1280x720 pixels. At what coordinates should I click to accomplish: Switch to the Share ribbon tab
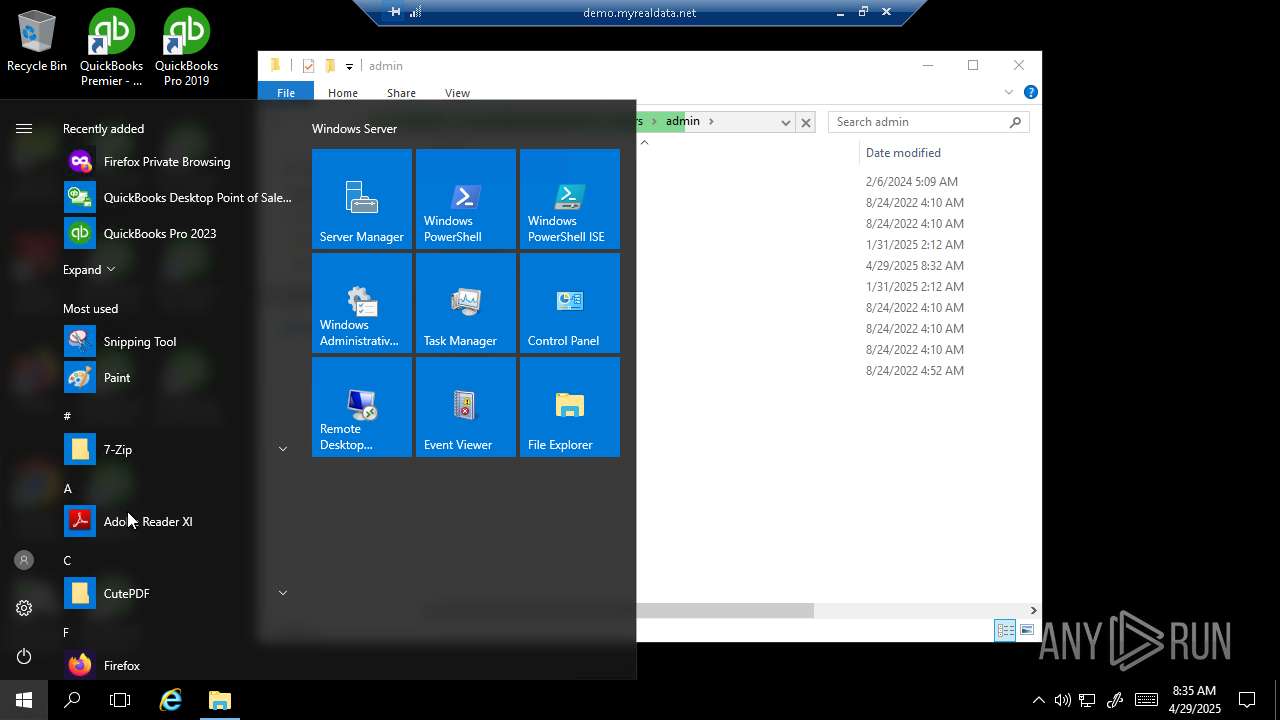click(401, 93)
